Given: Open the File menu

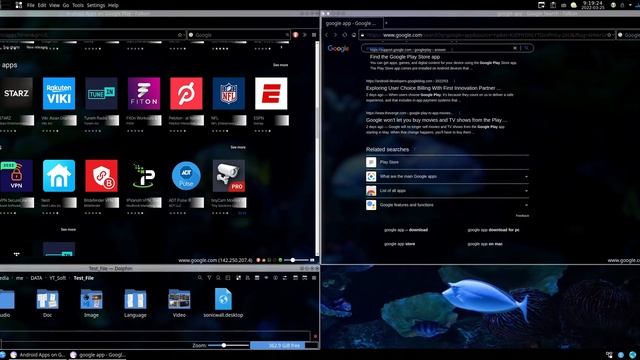Looking at the screenshot, I should [31, 5].
